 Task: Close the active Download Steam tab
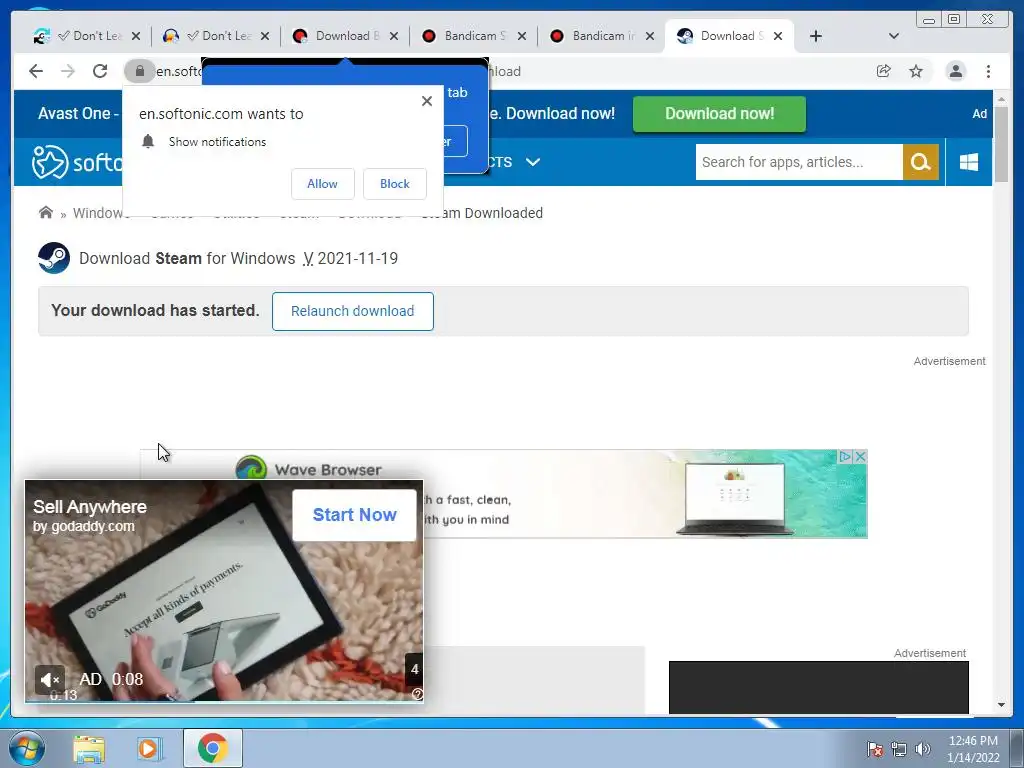pos(778,37)
